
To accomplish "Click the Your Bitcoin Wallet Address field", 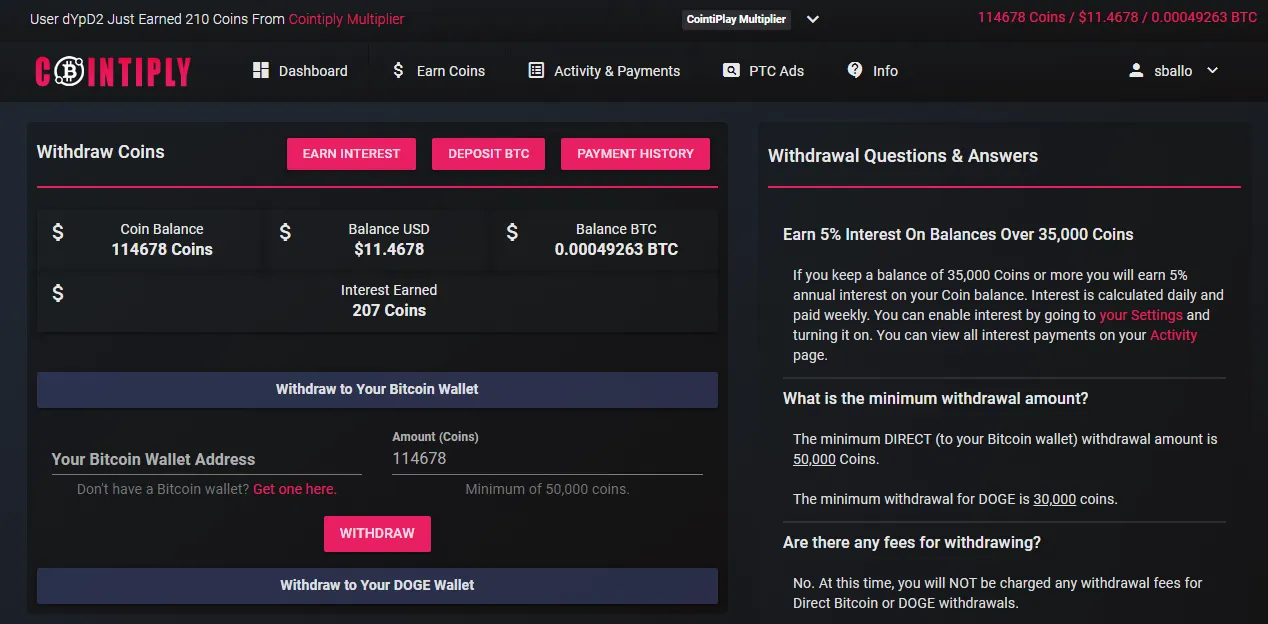I will [x=207, y=459].
